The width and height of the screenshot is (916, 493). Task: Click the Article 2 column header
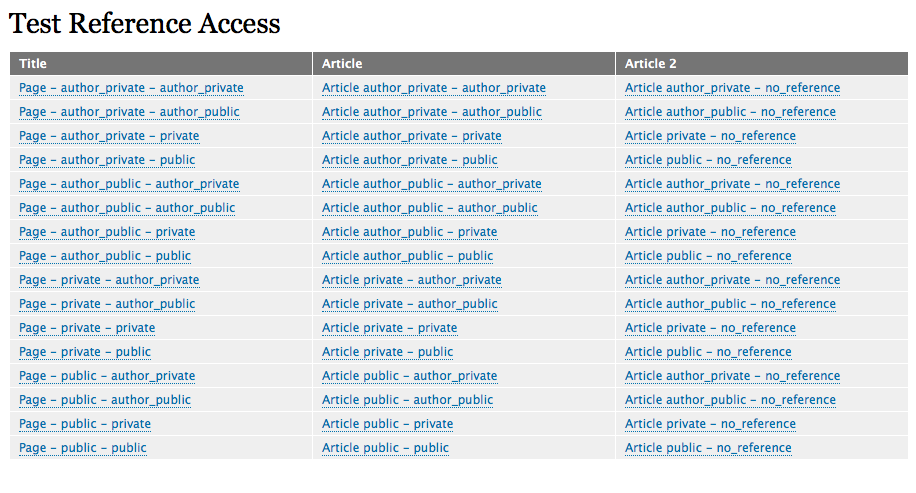[x=651, y=64]
